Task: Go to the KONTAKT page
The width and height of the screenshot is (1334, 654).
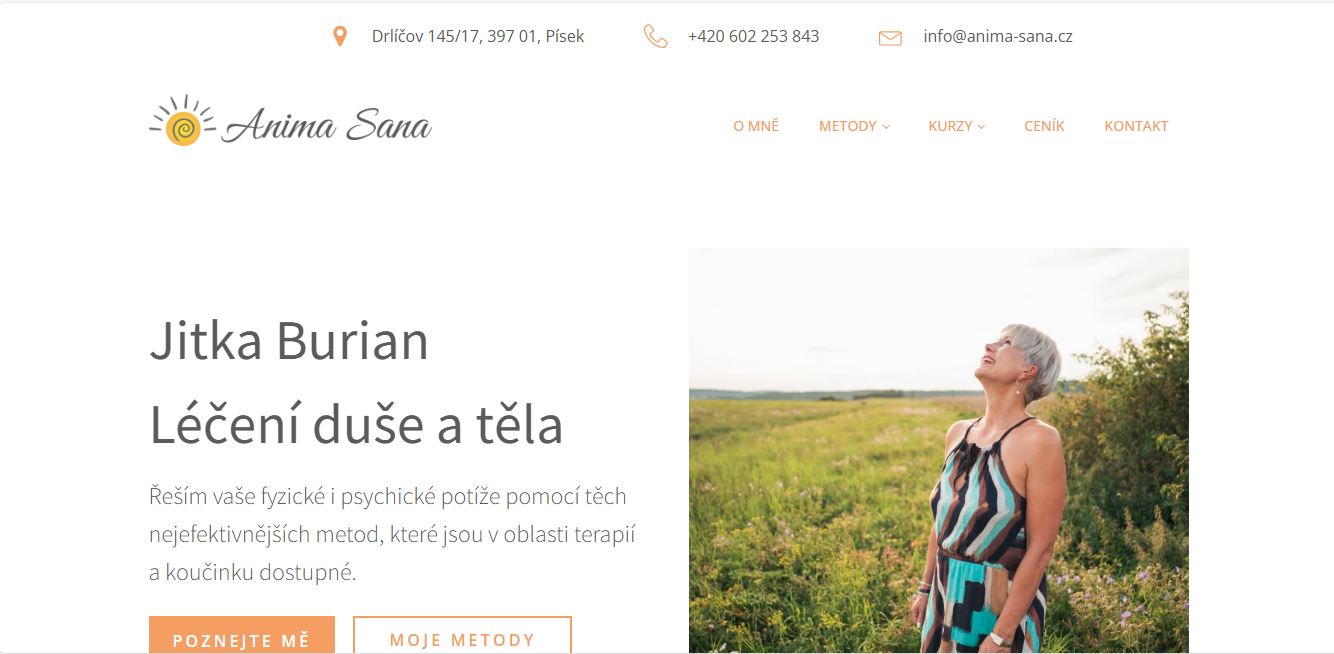Action: [x=1136, y=126]
